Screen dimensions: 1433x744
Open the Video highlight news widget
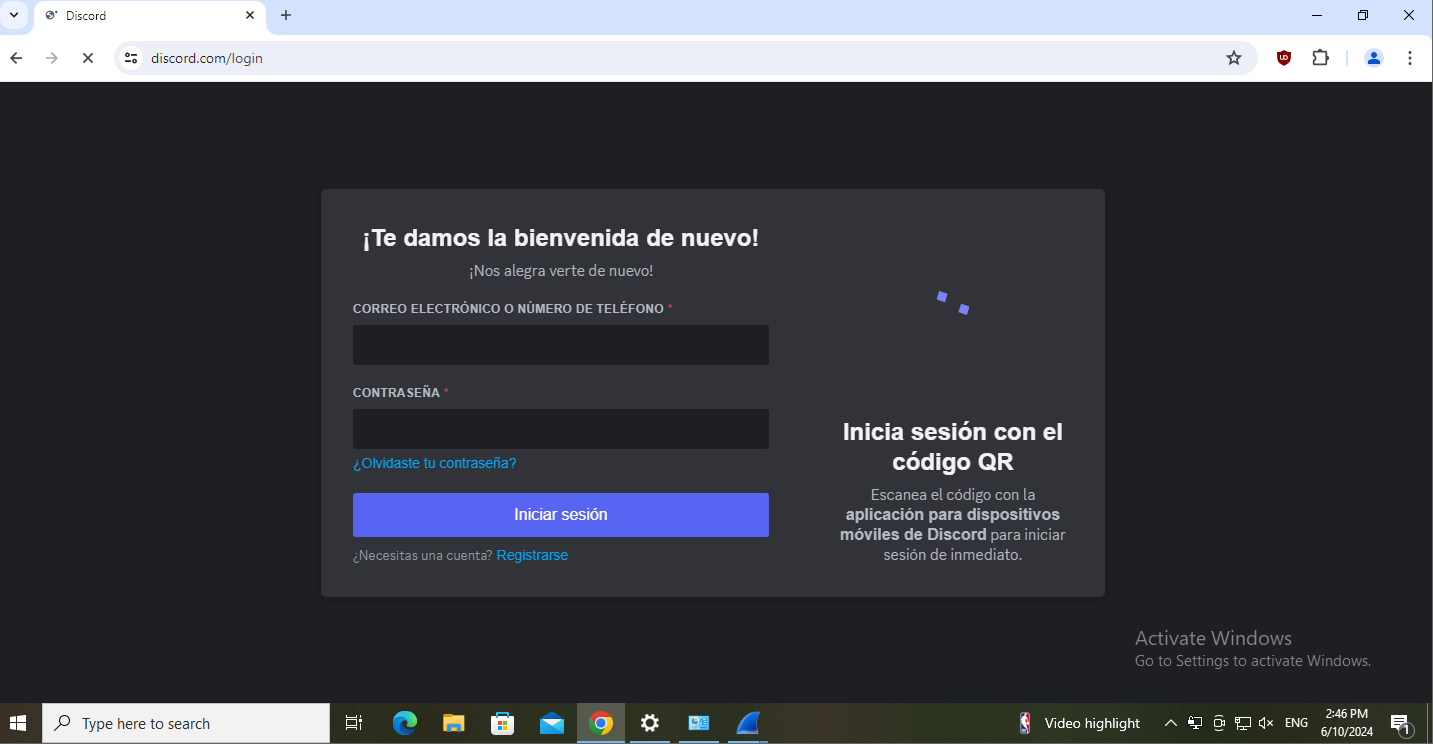tap(1080, 723)
